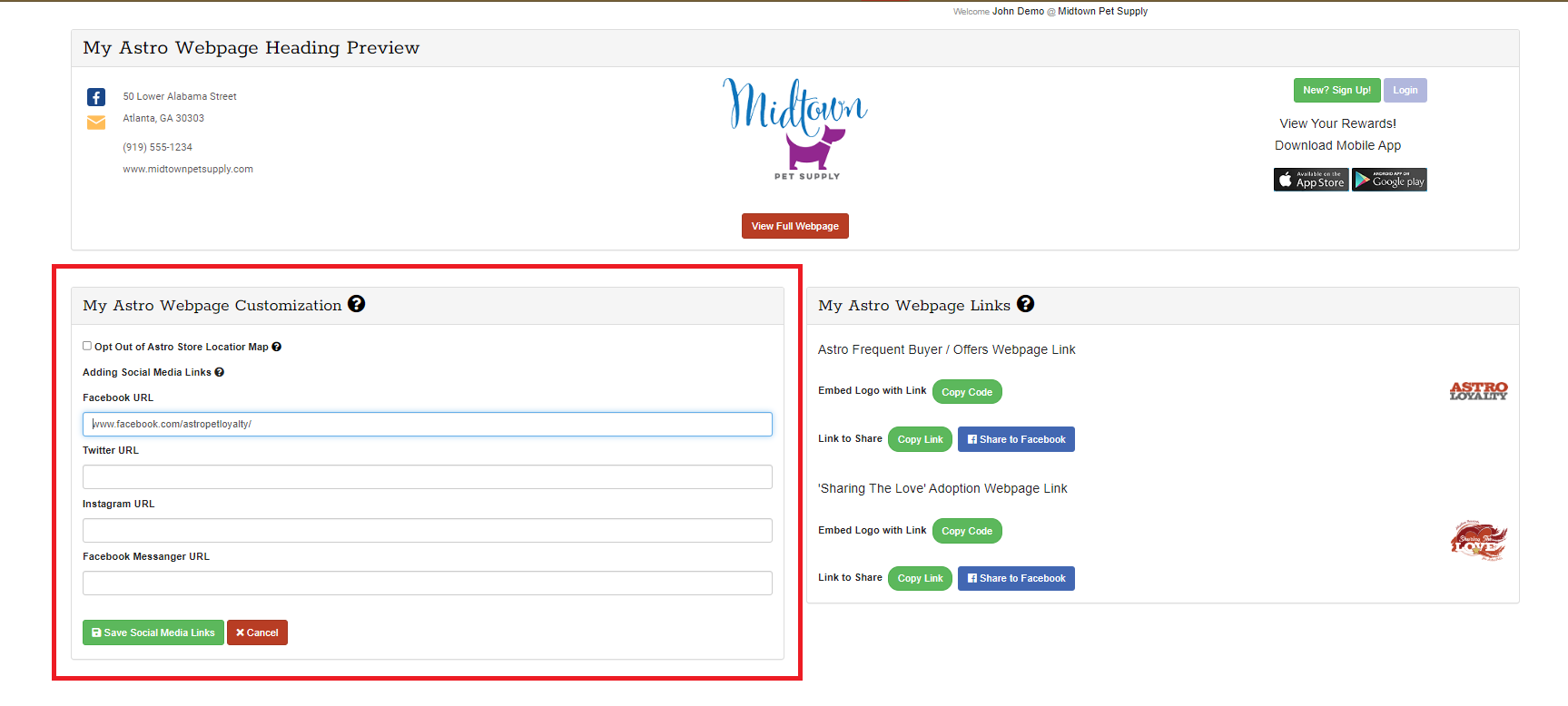The image size is (1568, 706).
Task: Click help icon beside Webpage Links title
Action: tap(1025, 304)
